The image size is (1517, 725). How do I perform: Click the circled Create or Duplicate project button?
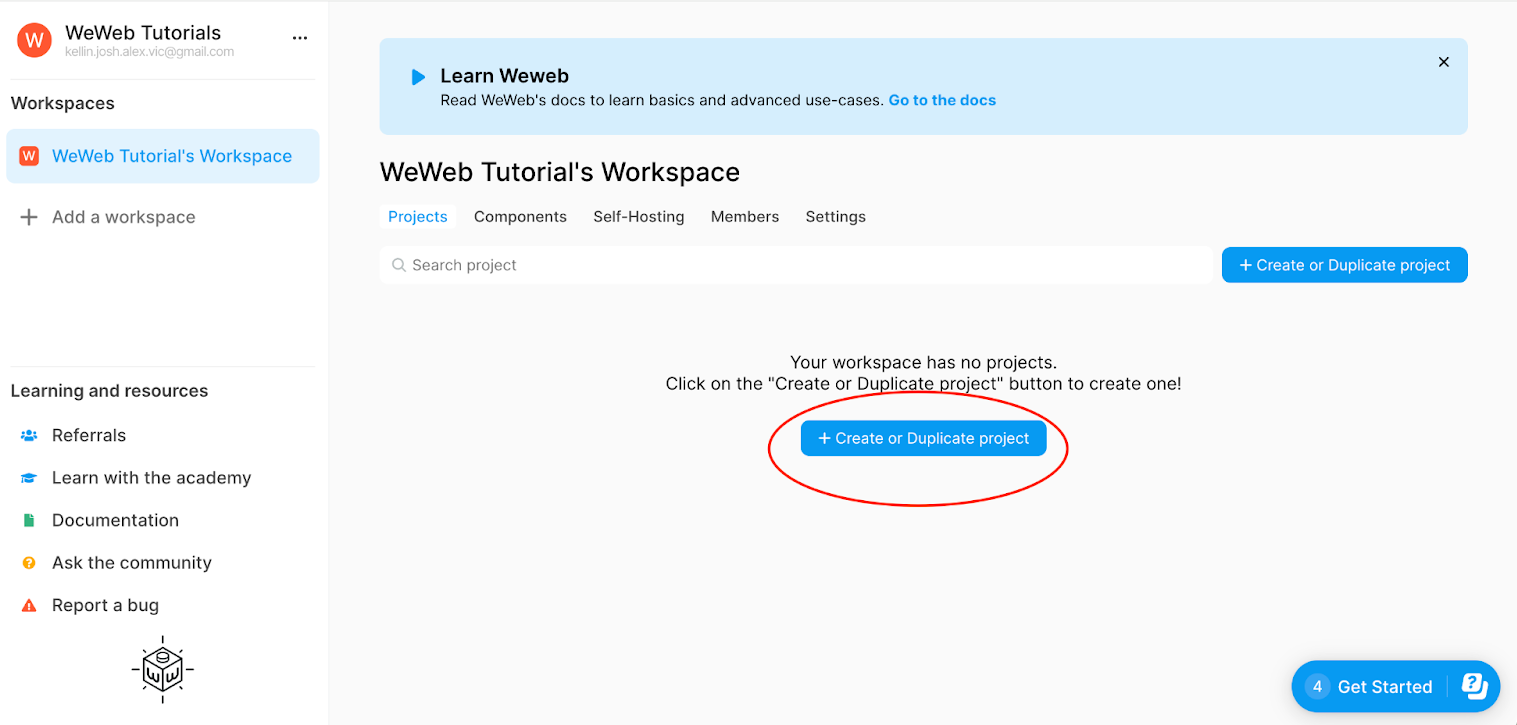[x=922, y=437]
